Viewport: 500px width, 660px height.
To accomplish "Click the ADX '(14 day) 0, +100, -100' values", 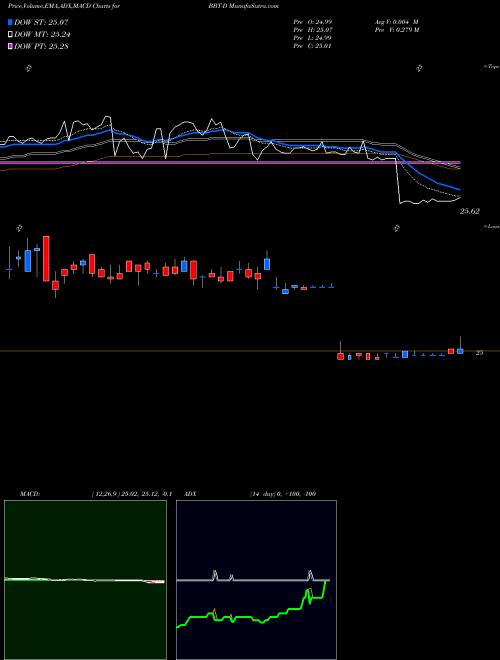I will point(283,494).
